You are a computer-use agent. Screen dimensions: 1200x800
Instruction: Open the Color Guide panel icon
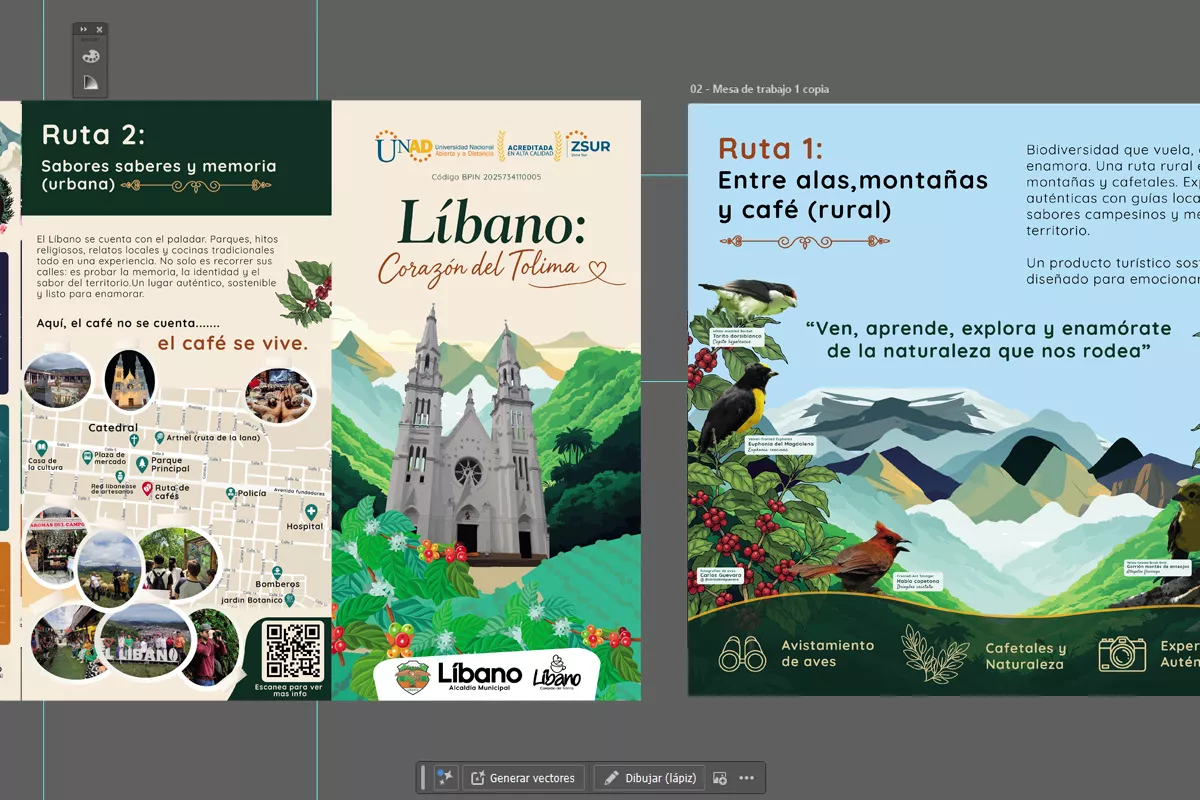tap(90, 82)
